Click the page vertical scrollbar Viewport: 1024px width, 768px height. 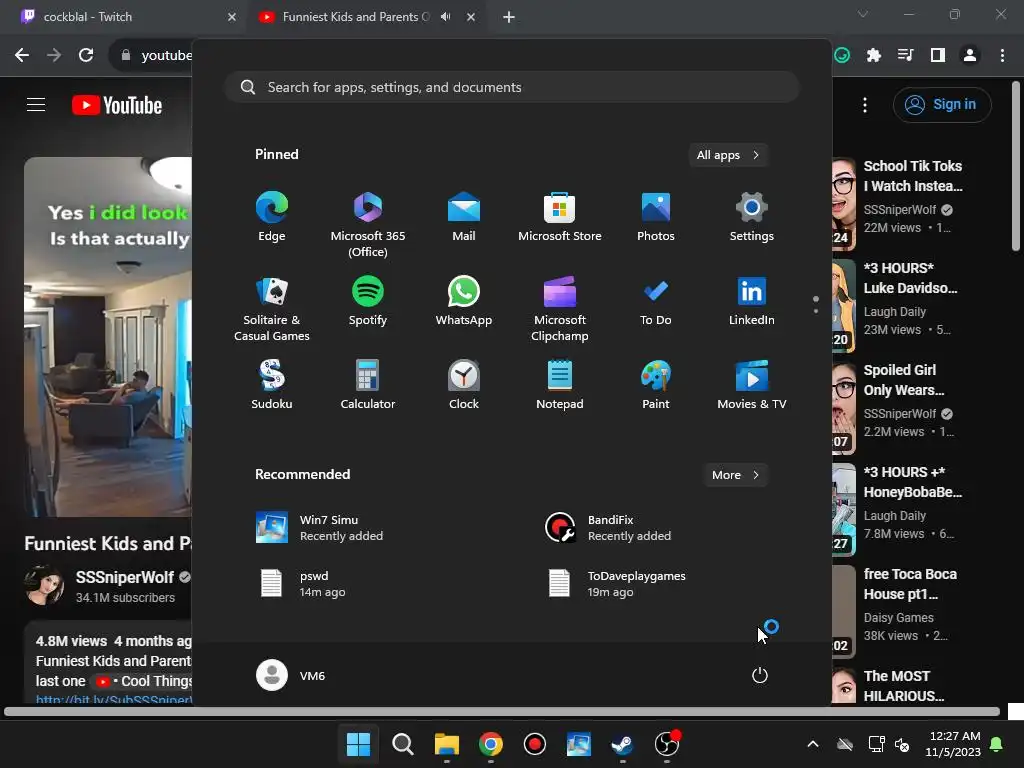click(x=1016, y=167)
